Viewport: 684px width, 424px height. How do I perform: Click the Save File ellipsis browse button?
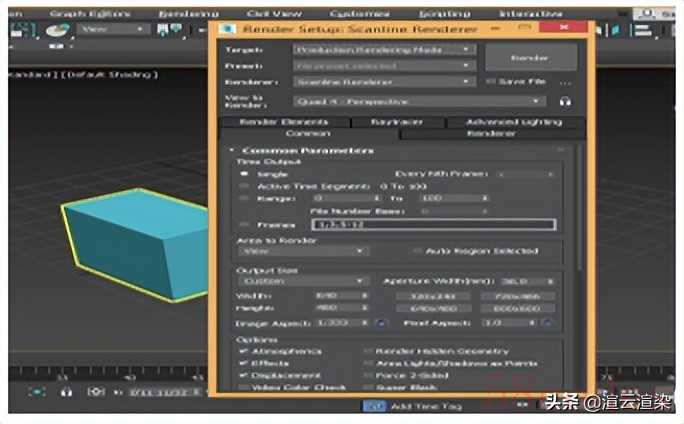(x=565, y=81)
